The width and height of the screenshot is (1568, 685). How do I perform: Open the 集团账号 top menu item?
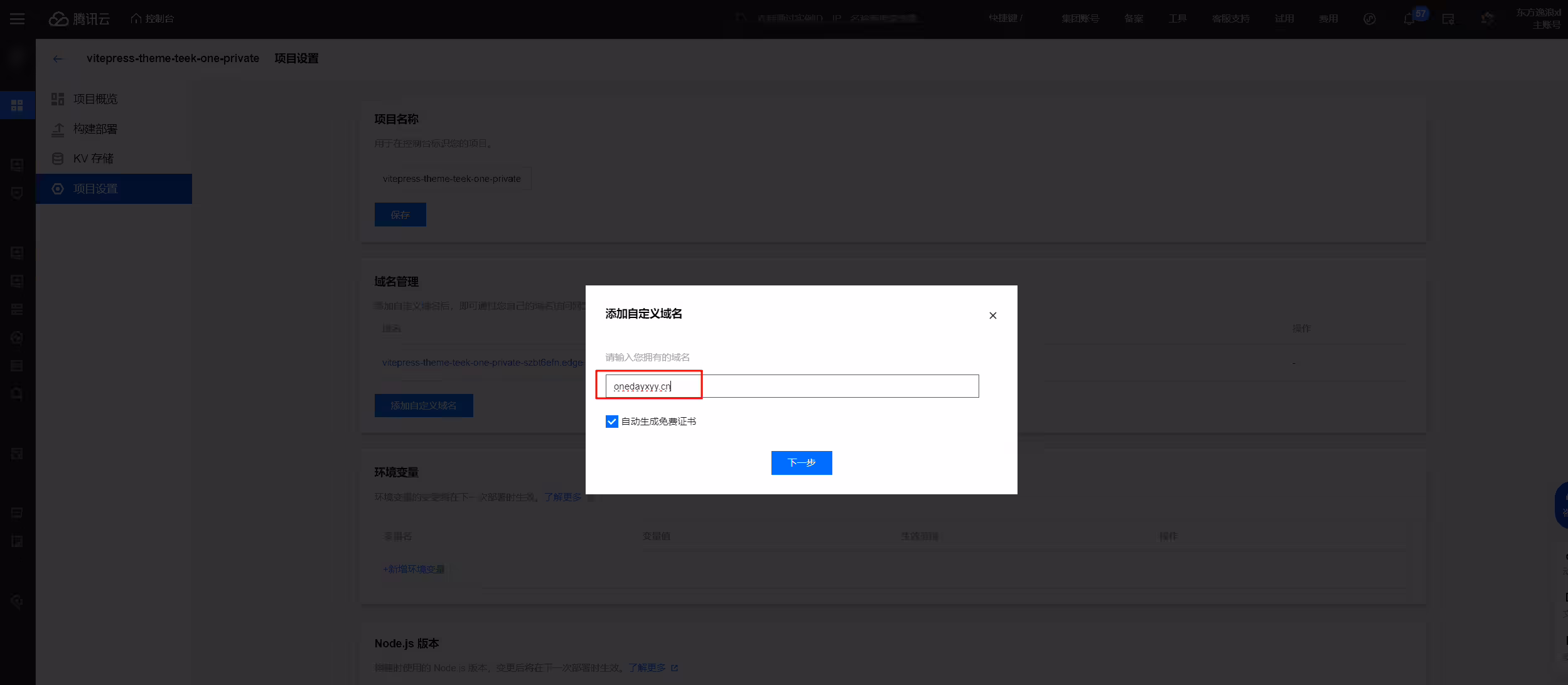click(1080, 19)
